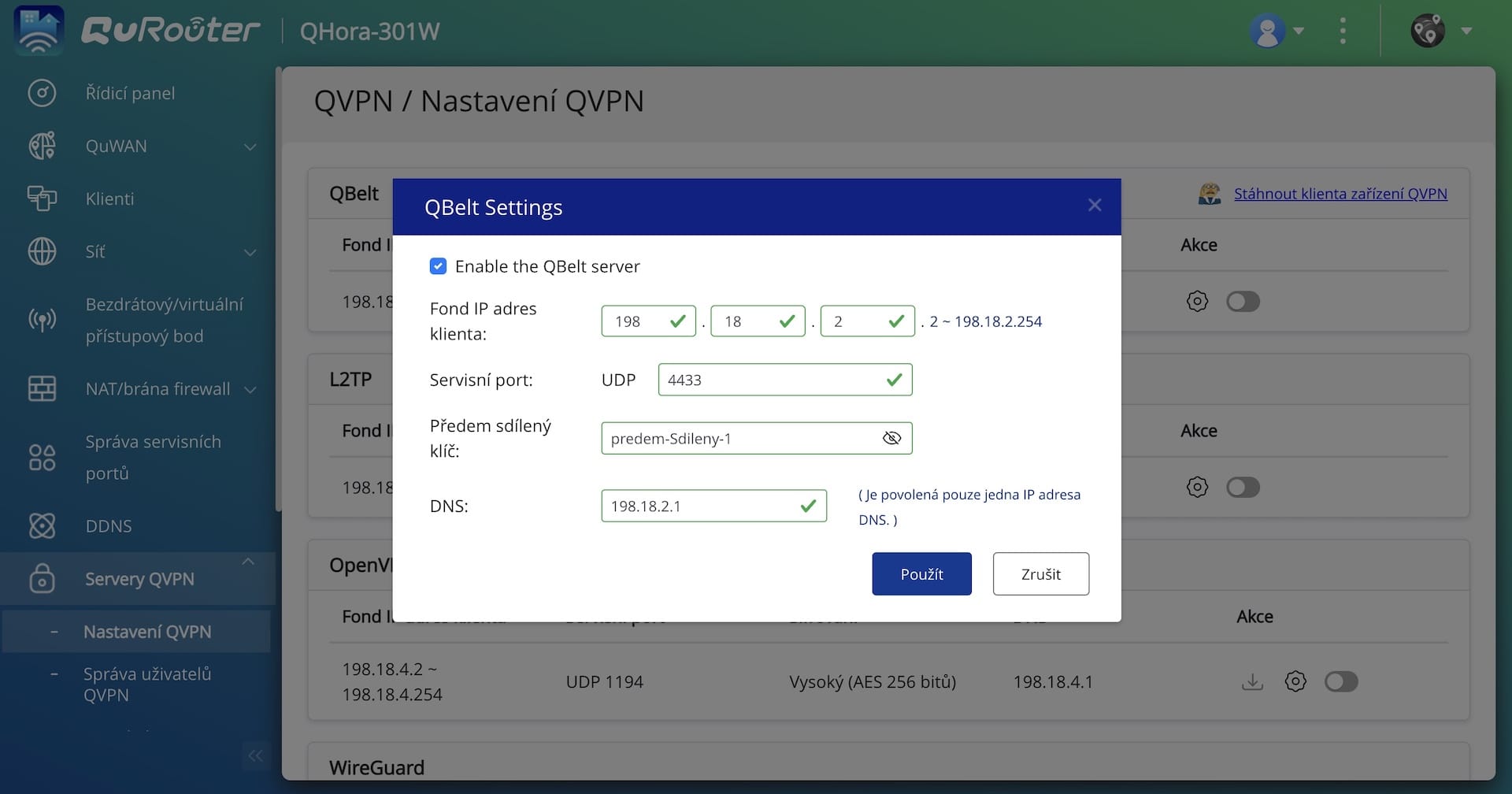Click the Použít button
1512x794 pixels.
pyautogui.click(x=921, y=573)
